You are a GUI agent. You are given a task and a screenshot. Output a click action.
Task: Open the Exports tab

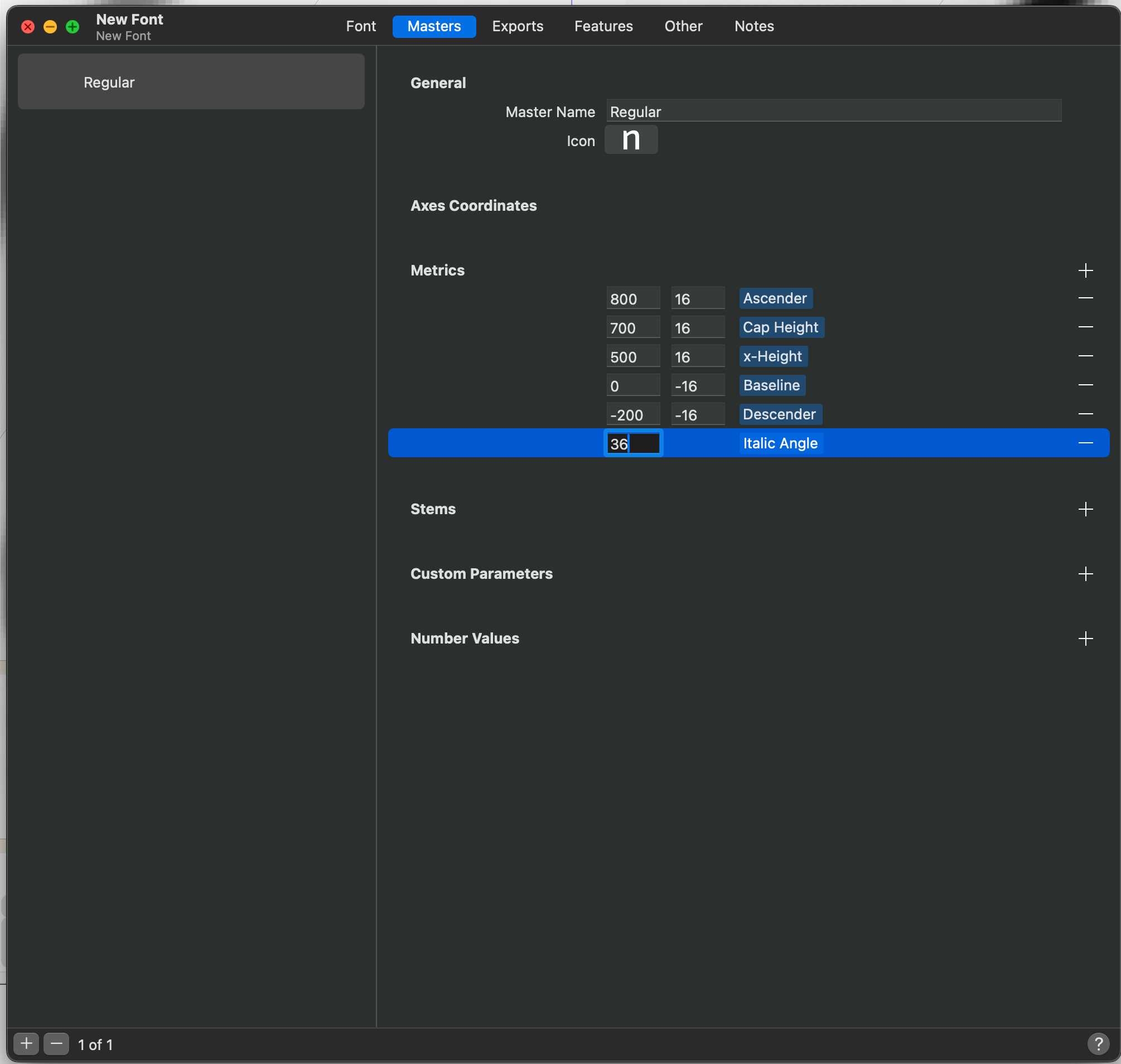[x=518, y=26]
